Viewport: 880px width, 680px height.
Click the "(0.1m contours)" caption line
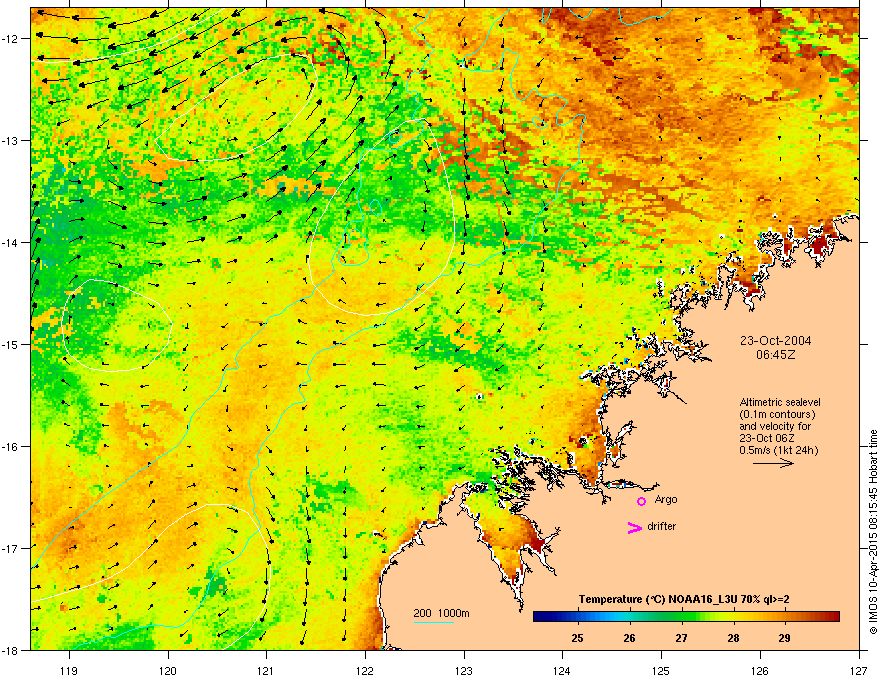point(777,414)
